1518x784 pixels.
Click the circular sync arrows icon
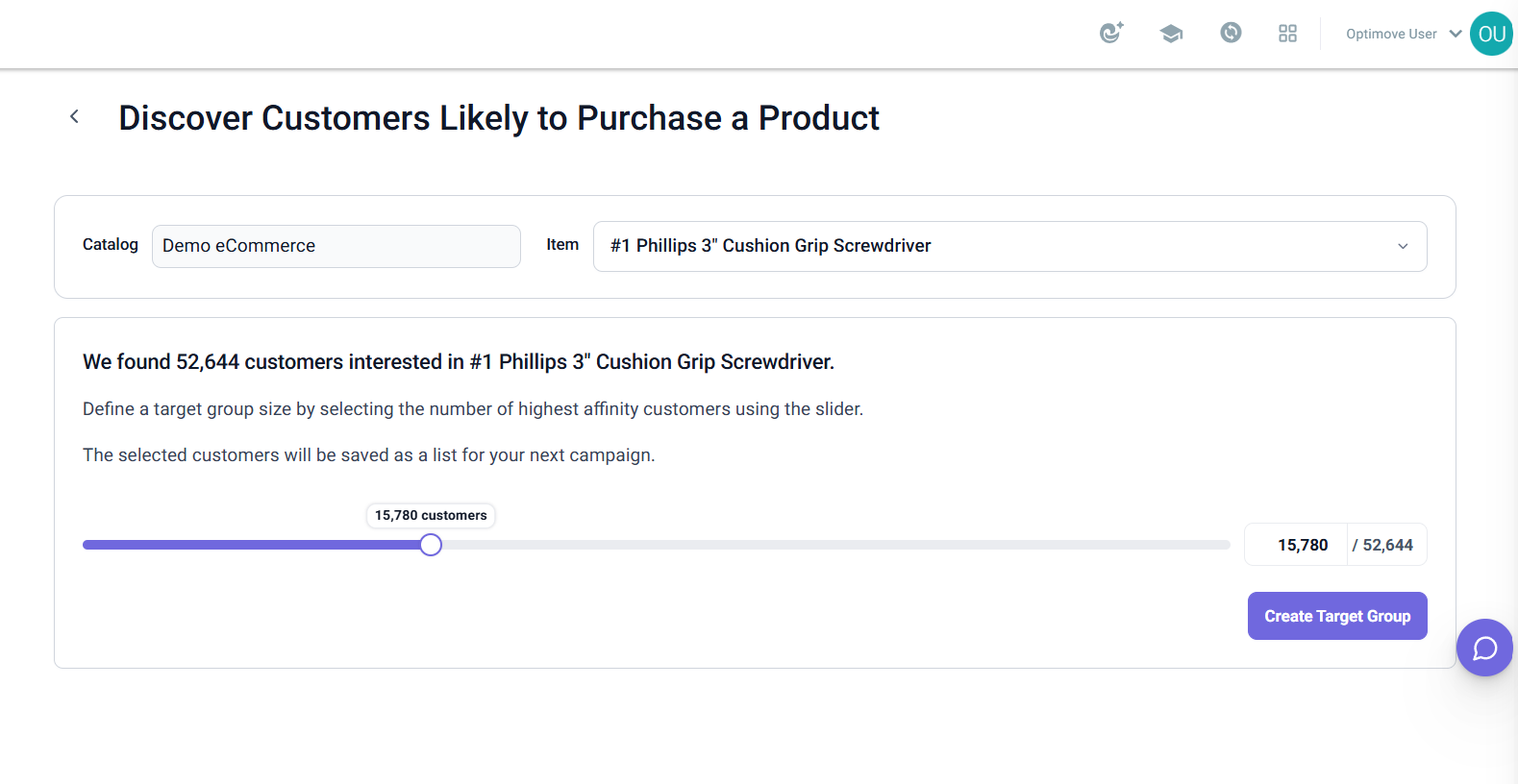coord(1231,33)
